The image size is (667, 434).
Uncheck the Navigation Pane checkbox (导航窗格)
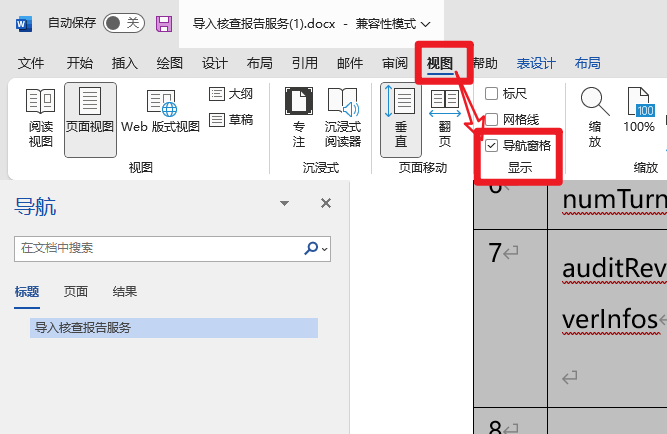[492, 145]
